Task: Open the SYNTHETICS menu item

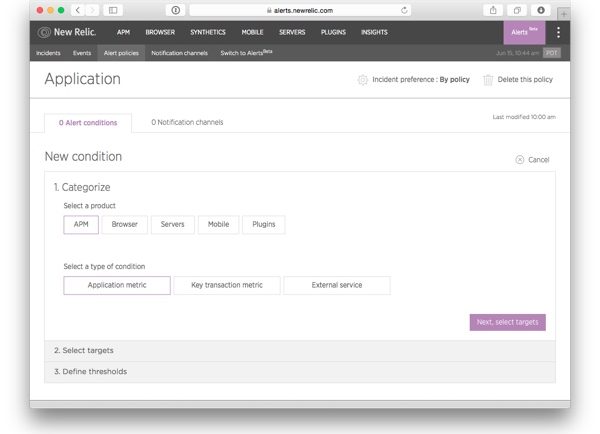Action: click(x=208, y=32)
